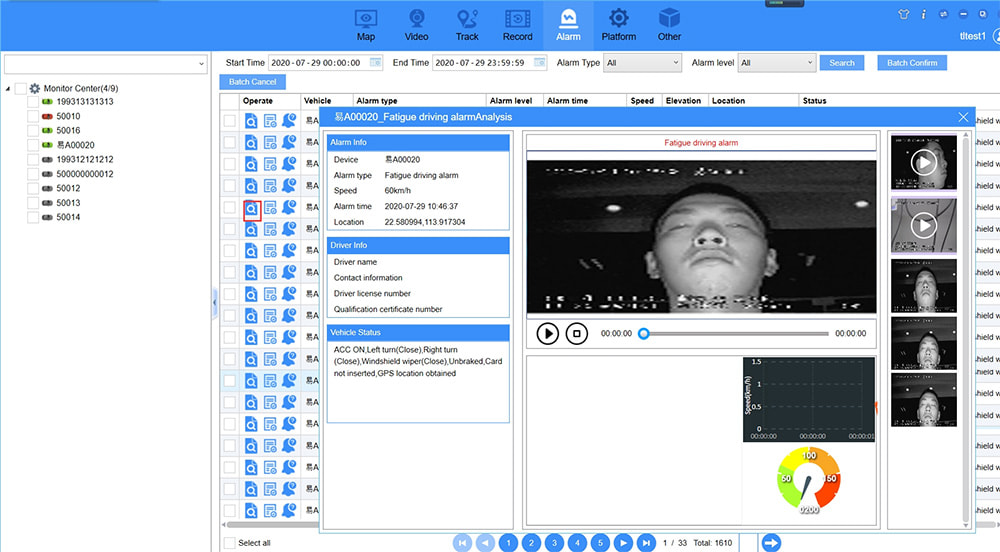Click the alarm table horizontal scrollbar
This screenshot has width=1000, height=552.
271,525
